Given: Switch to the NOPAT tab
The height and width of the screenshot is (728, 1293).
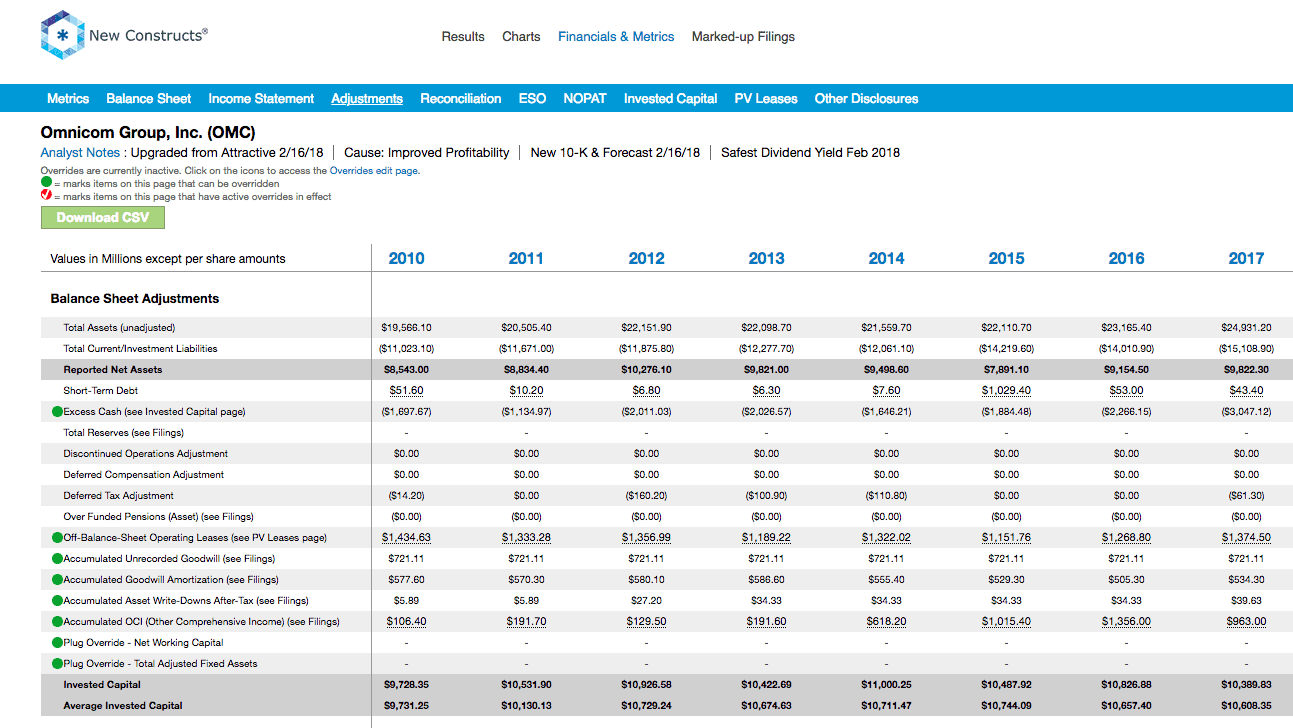Looking at the screenshot, I should pos(585,98).
